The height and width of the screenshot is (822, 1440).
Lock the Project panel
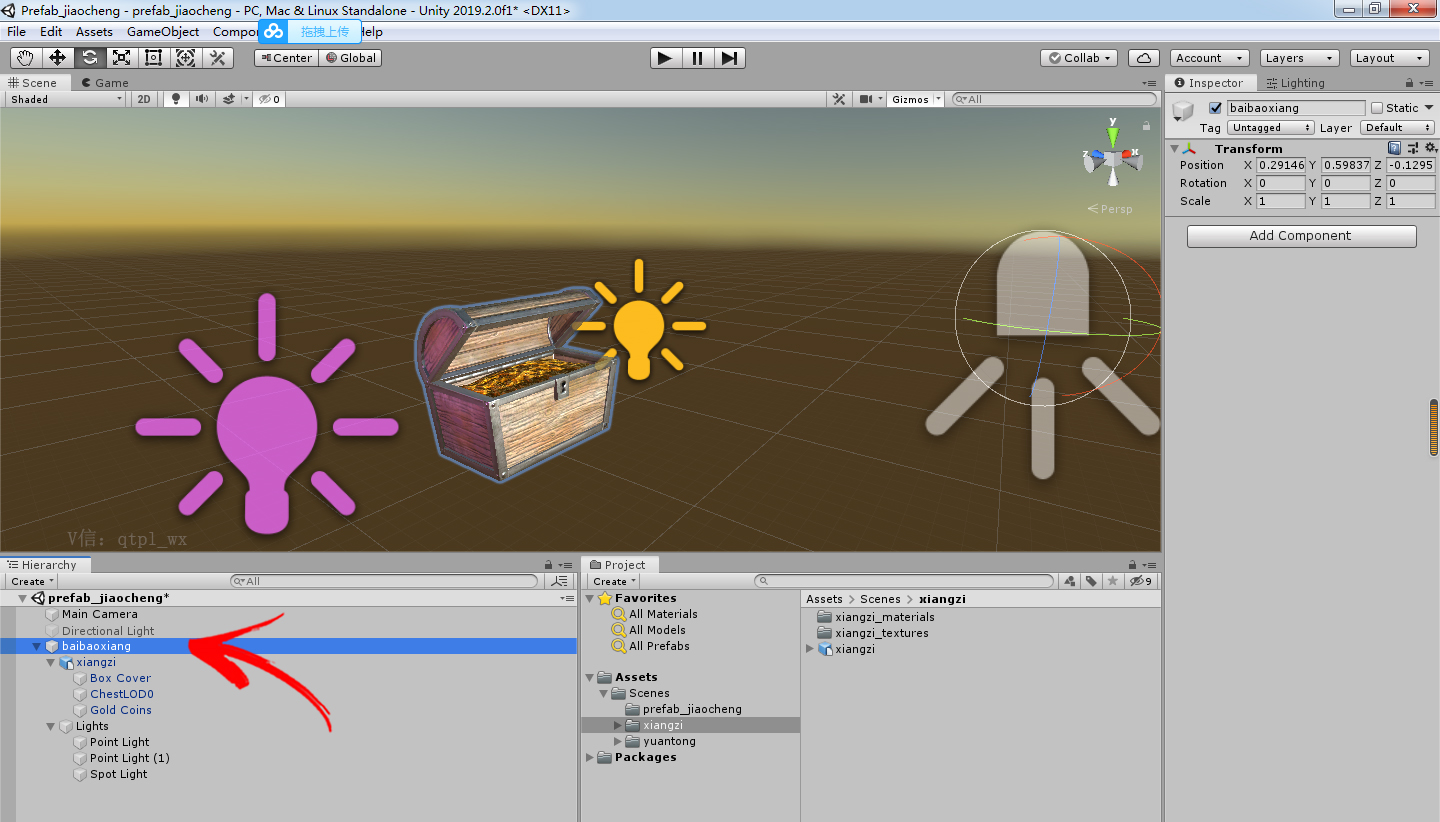point(1132,565)
